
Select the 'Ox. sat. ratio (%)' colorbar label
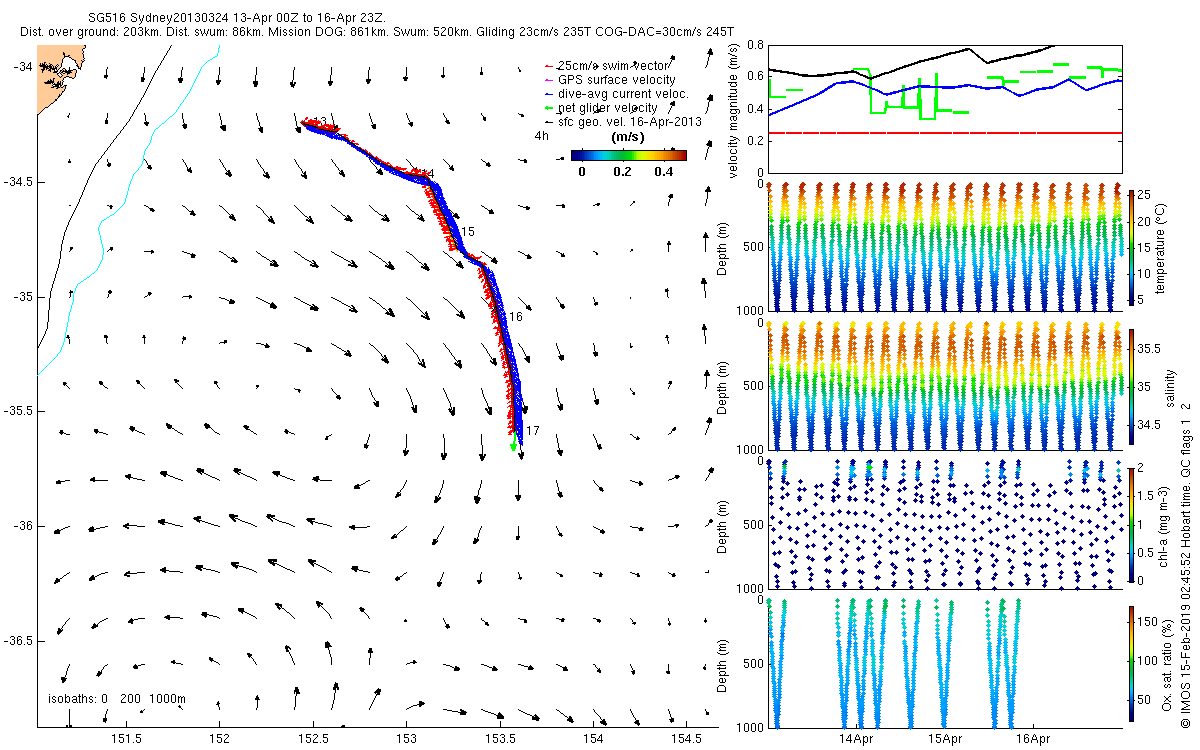(1168, 663)
